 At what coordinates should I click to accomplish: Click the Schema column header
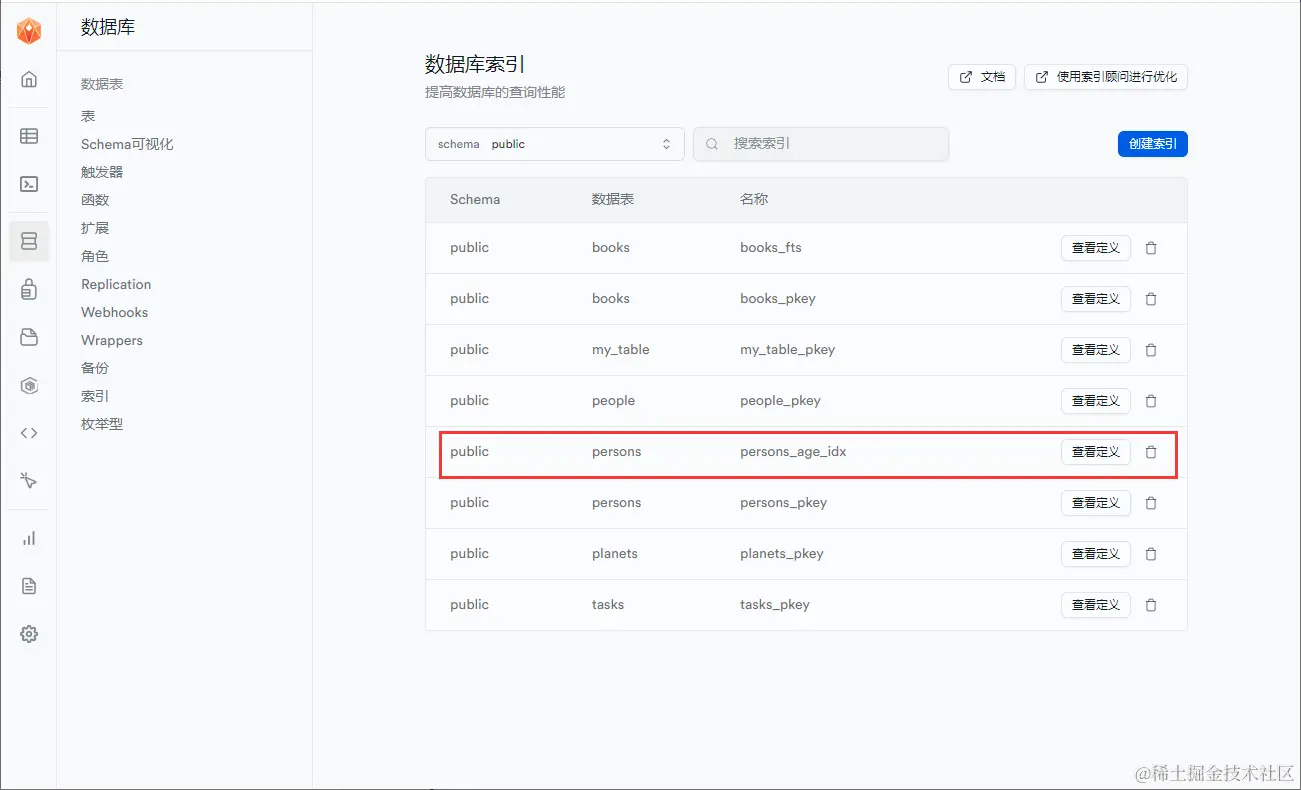click(475, 199)
